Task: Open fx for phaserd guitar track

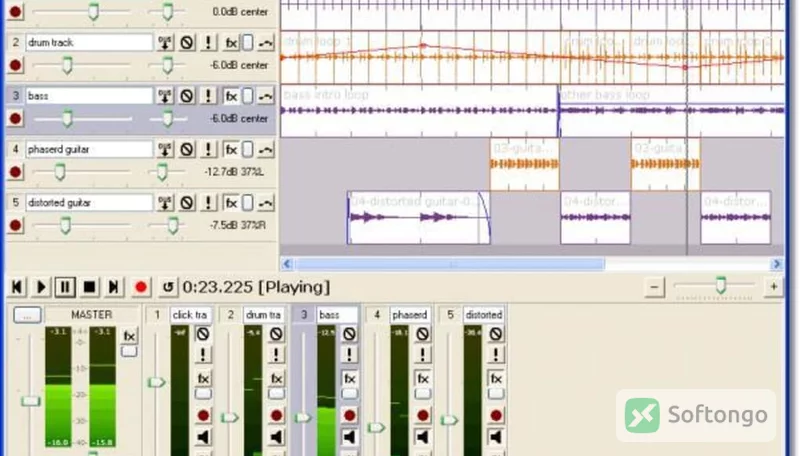Action: point(231,149)
